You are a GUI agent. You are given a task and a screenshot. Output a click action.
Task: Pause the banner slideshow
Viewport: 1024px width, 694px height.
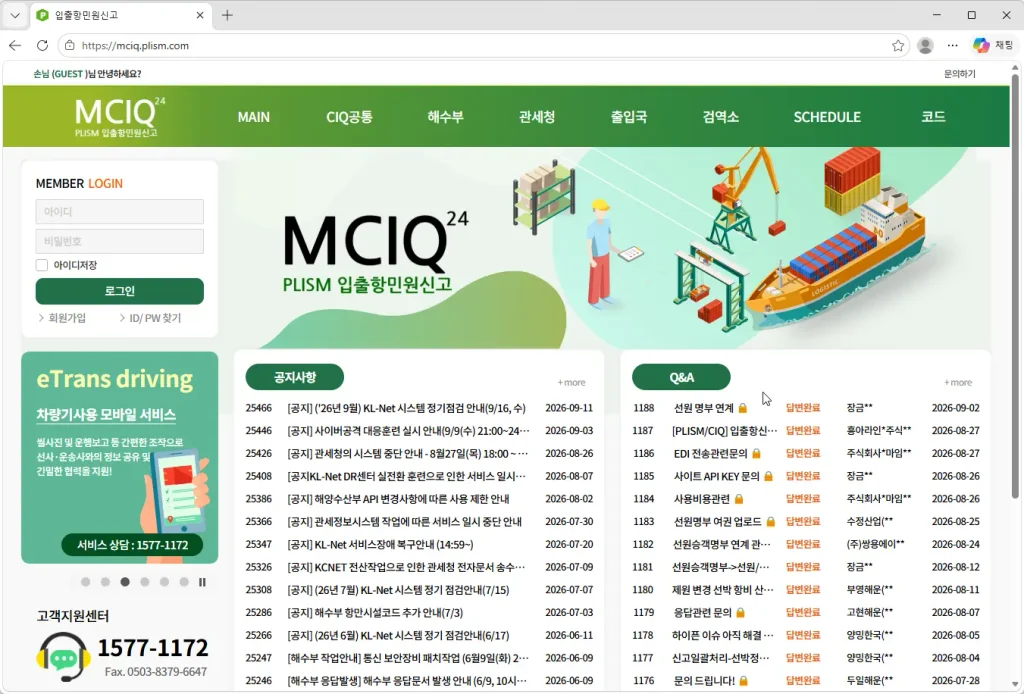(202, 582)
